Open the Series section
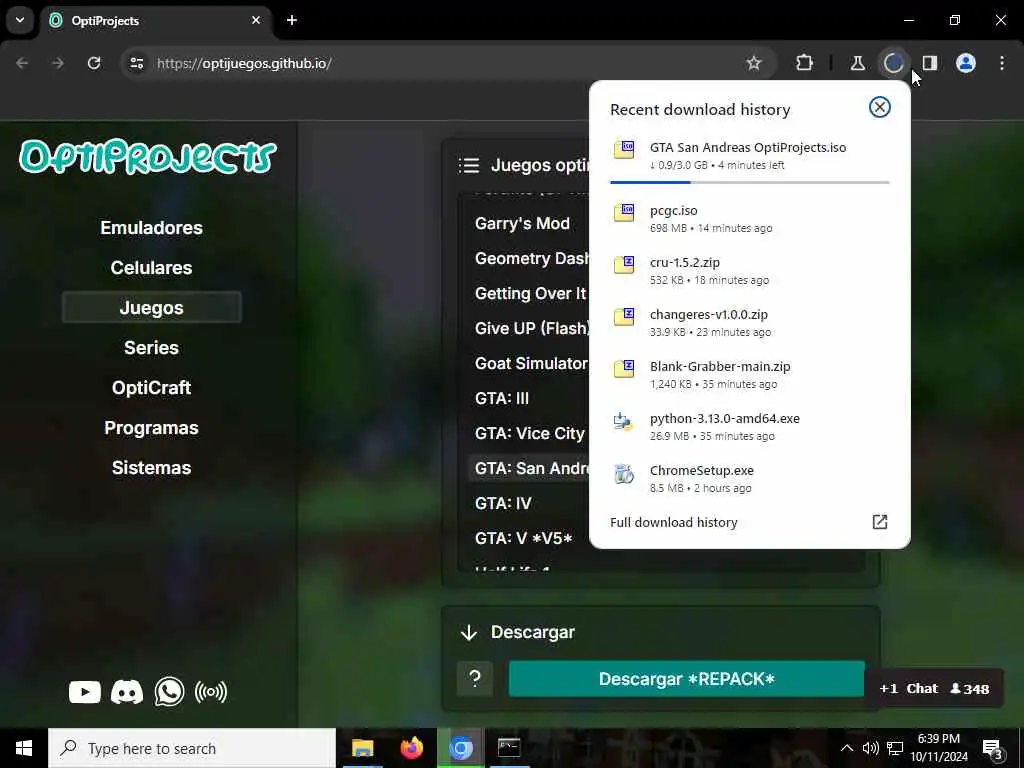 (152, 347)
